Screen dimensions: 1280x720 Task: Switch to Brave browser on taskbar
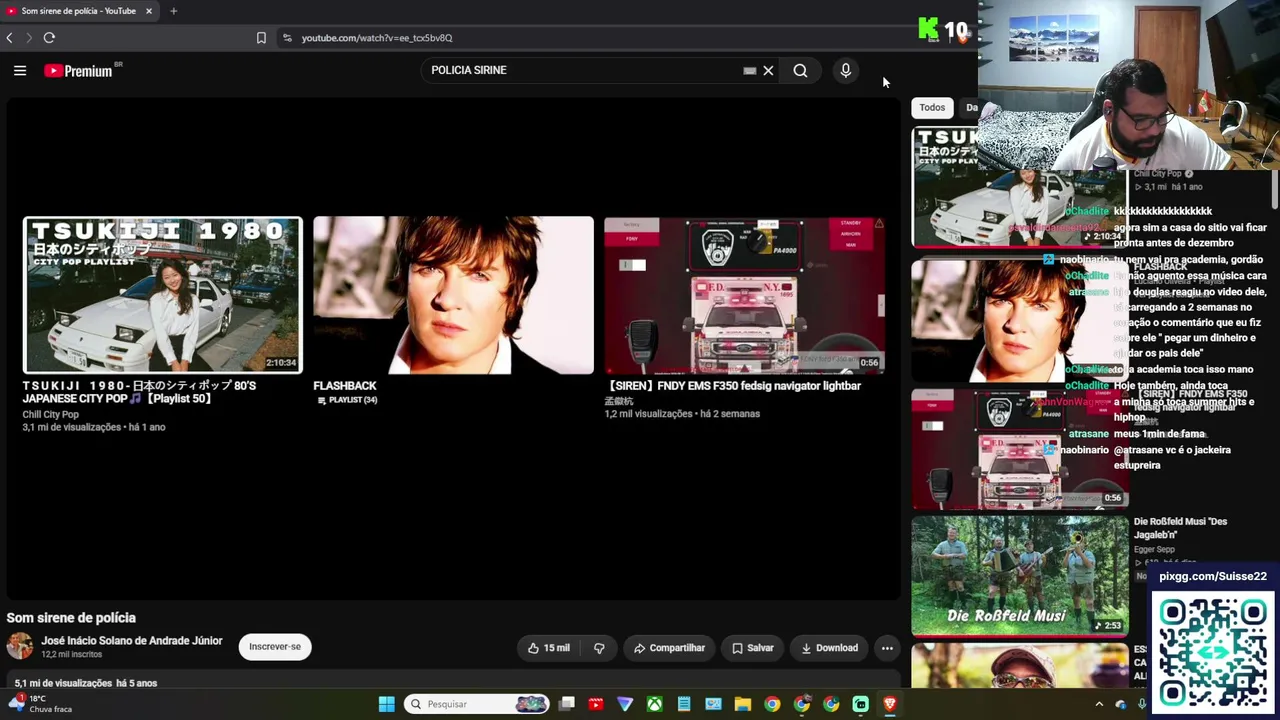889,704
